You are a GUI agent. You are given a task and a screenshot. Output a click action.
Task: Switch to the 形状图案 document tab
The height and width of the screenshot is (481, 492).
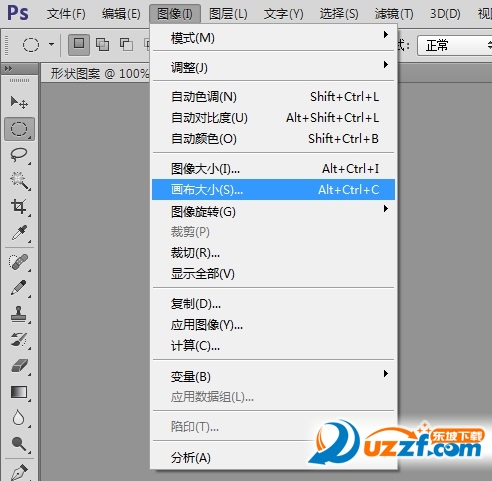coord(98,74)
